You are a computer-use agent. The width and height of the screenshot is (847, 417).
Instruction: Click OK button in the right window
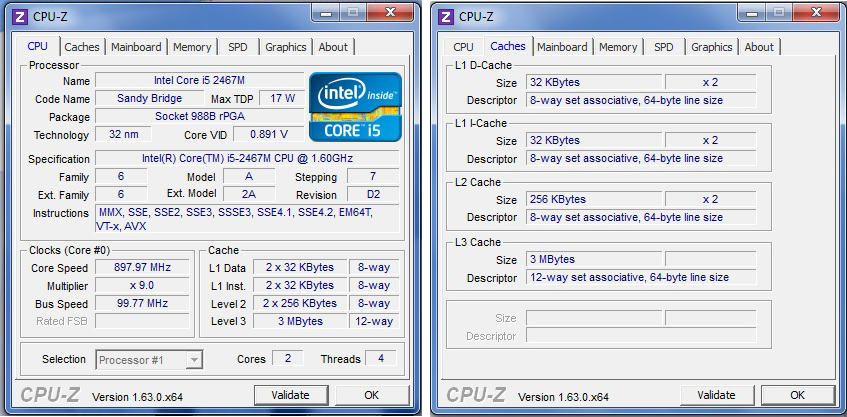797,395
